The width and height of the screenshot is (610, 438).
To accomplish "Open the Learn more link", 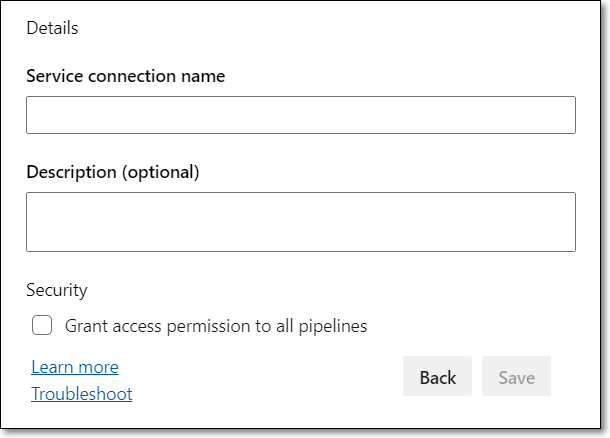I will point(75,367).
